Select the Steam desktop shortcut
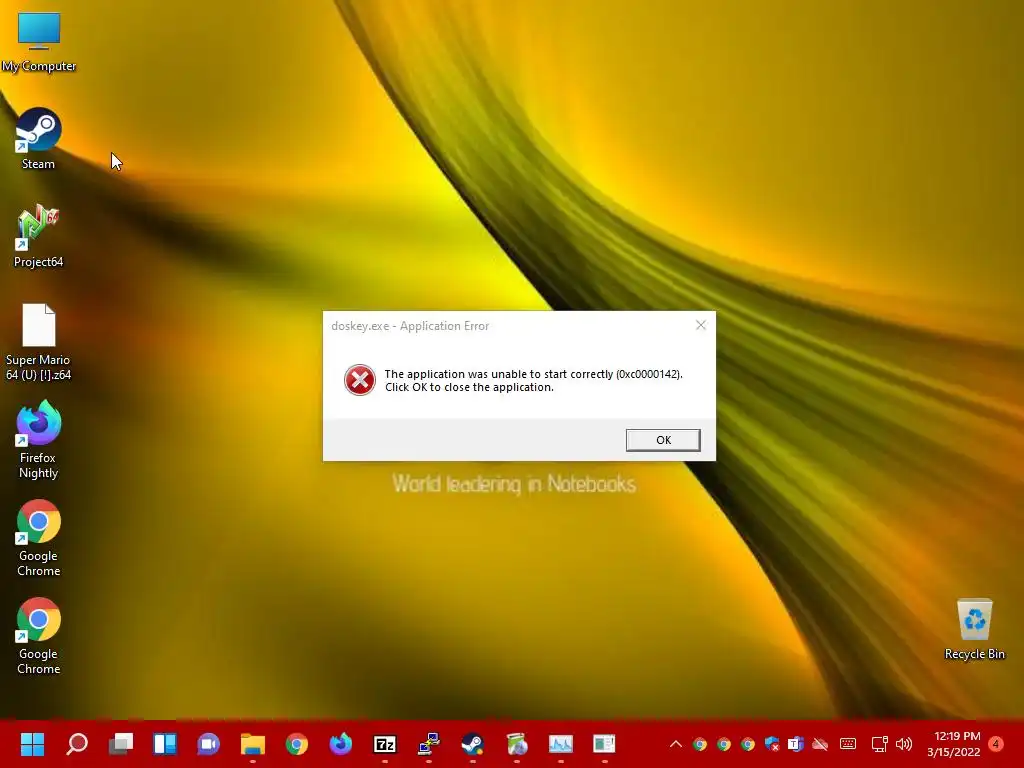The width and height of the screenshot is (1024, 768). [39, 139]
